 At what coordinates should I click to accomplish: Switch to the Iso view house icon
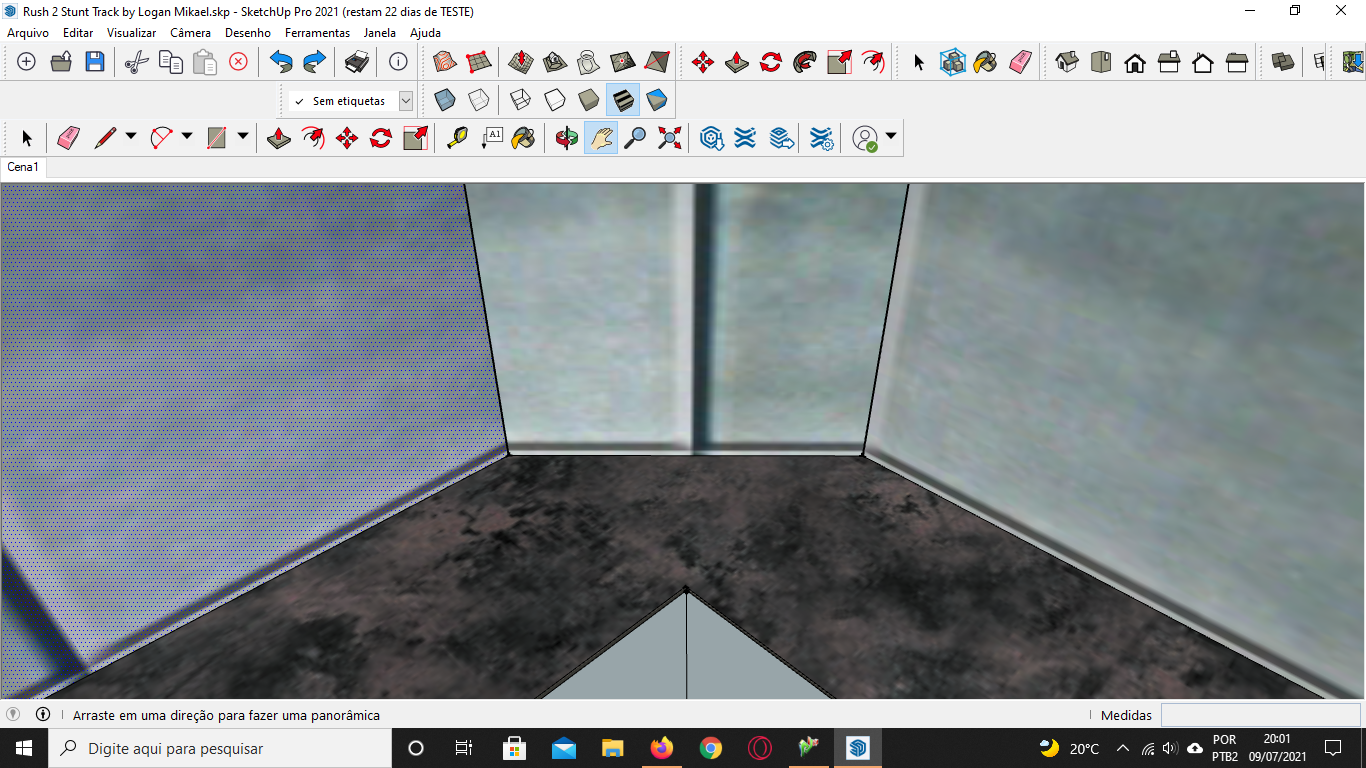click(x=1067, y=62)
